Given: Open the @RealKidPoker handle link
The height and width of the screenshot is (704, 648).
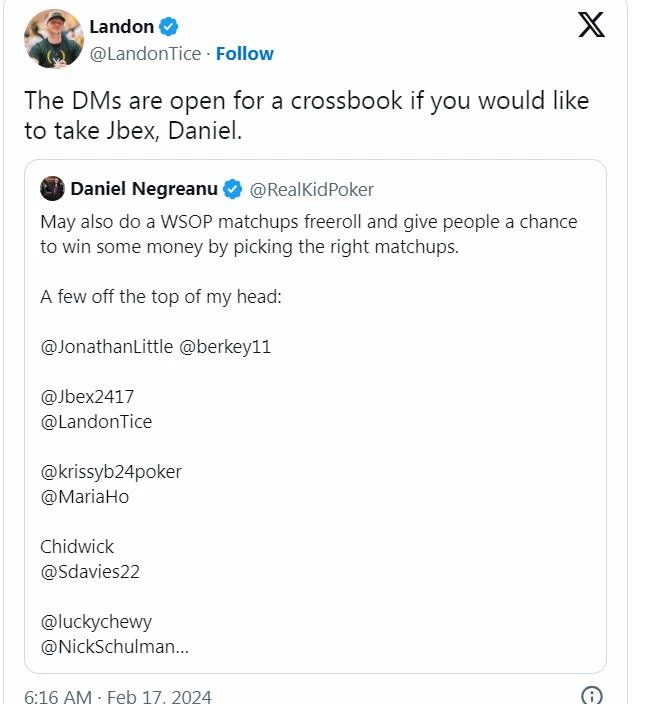Looking at the screenshot, I should pyautogui.click(x=311, y=189).
